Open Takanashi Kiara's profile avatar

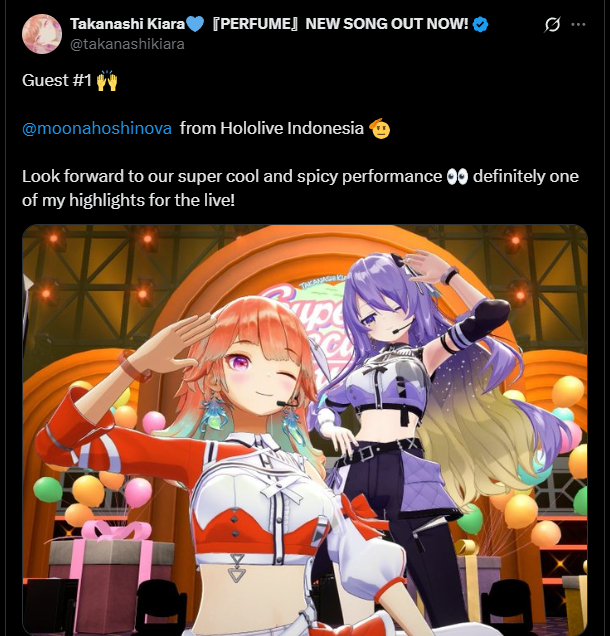[x=42, y=34]
